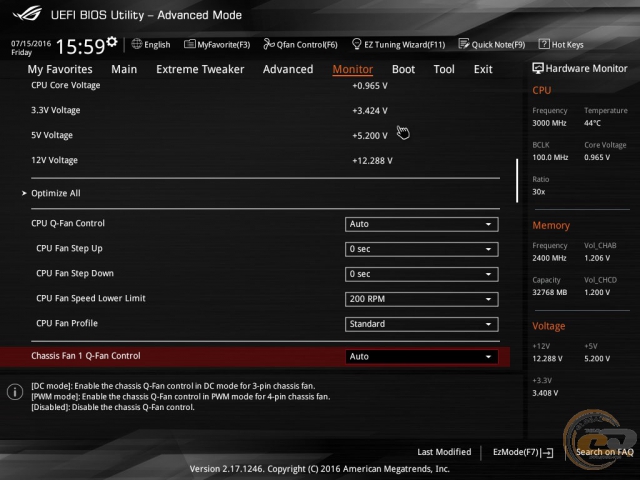
Task: Click the 44°C temperature value
Action: tap(592, 123)
